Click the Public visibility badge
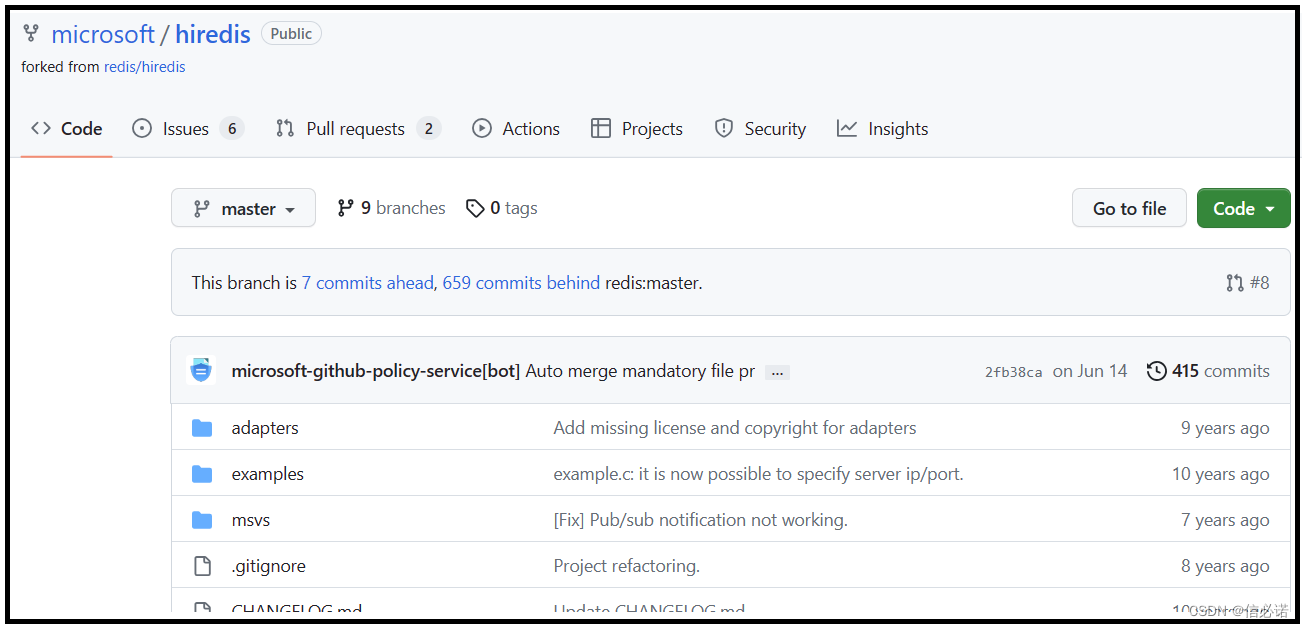The image size is (1304, 627). (291, 33)
